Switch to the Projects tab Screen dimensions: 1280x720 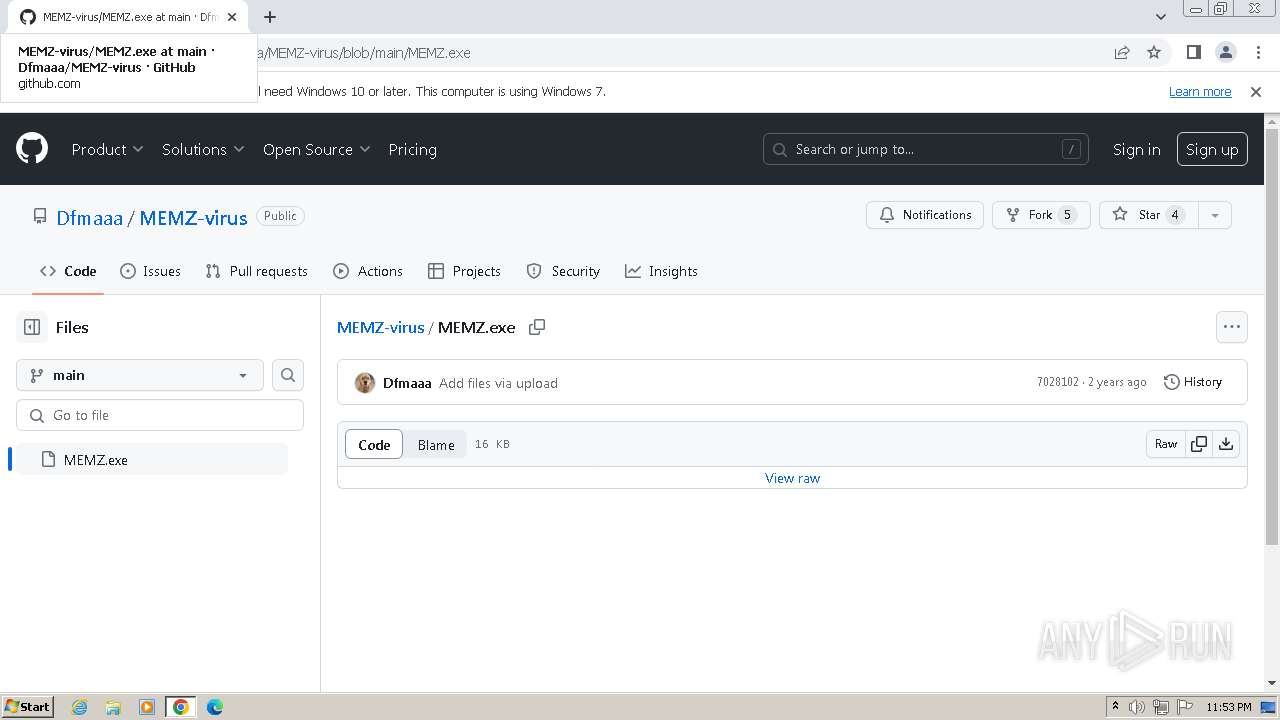click(x=464, y=271)
